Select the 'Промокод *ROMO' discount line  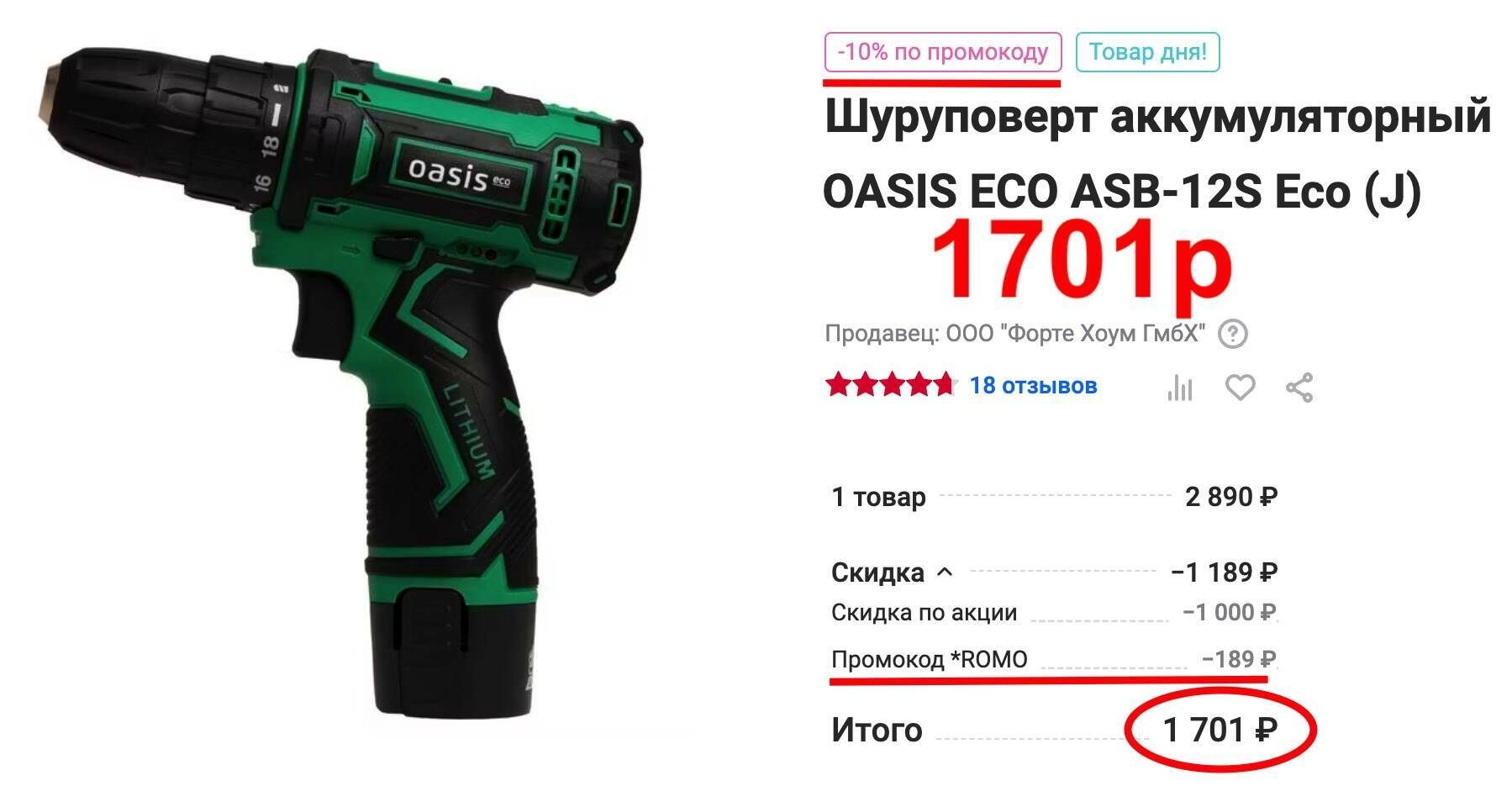1054,659
